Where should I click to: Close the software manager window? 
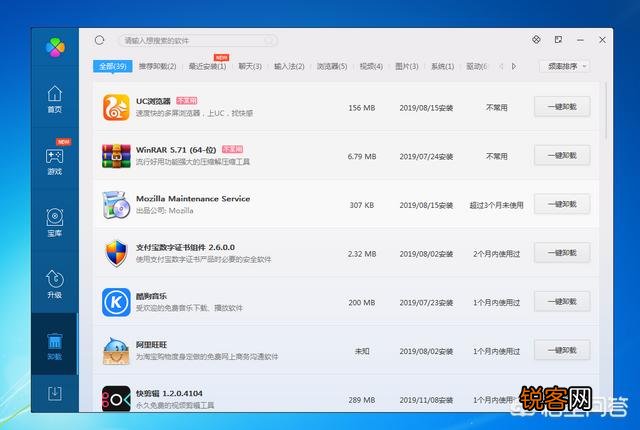(602, 40)
